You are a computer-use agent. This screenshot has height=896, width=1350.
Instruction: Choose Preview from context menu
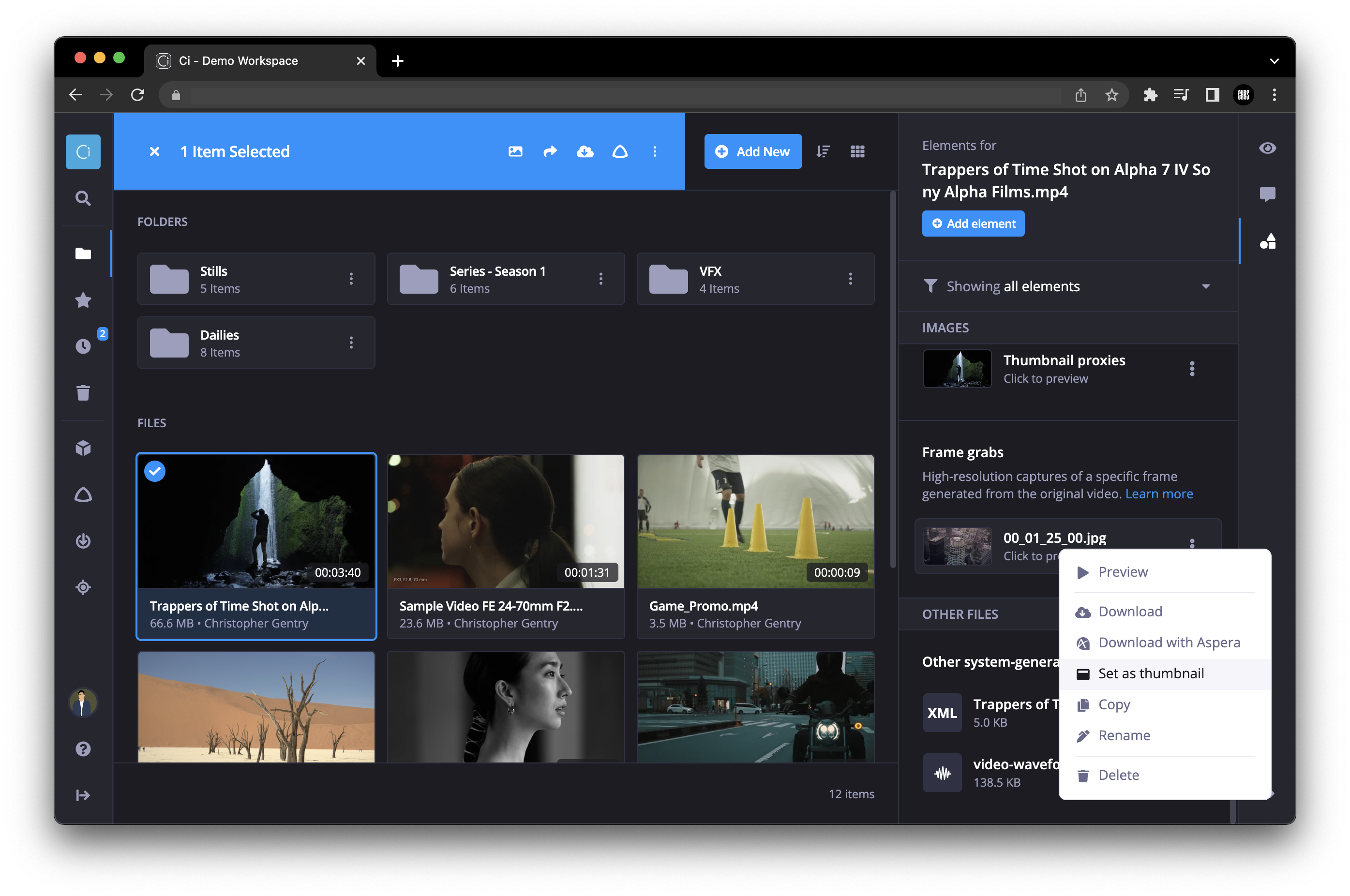[1164, 572]
